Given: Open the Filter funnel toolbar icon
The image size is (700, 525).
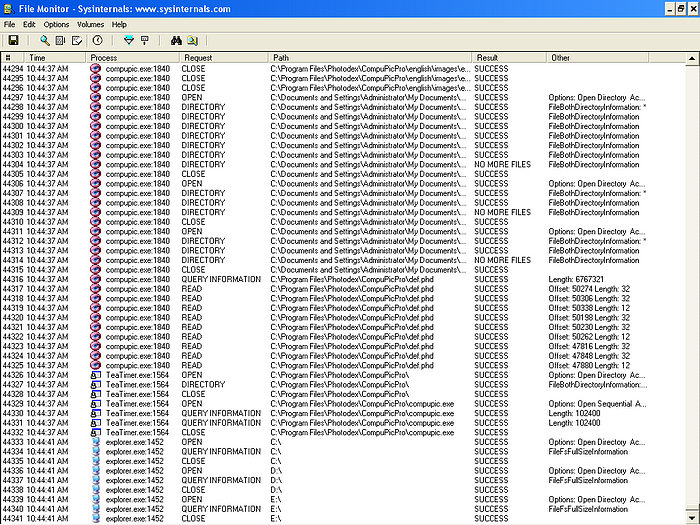Looking at the screenshot, I should (x=129, y=41).
